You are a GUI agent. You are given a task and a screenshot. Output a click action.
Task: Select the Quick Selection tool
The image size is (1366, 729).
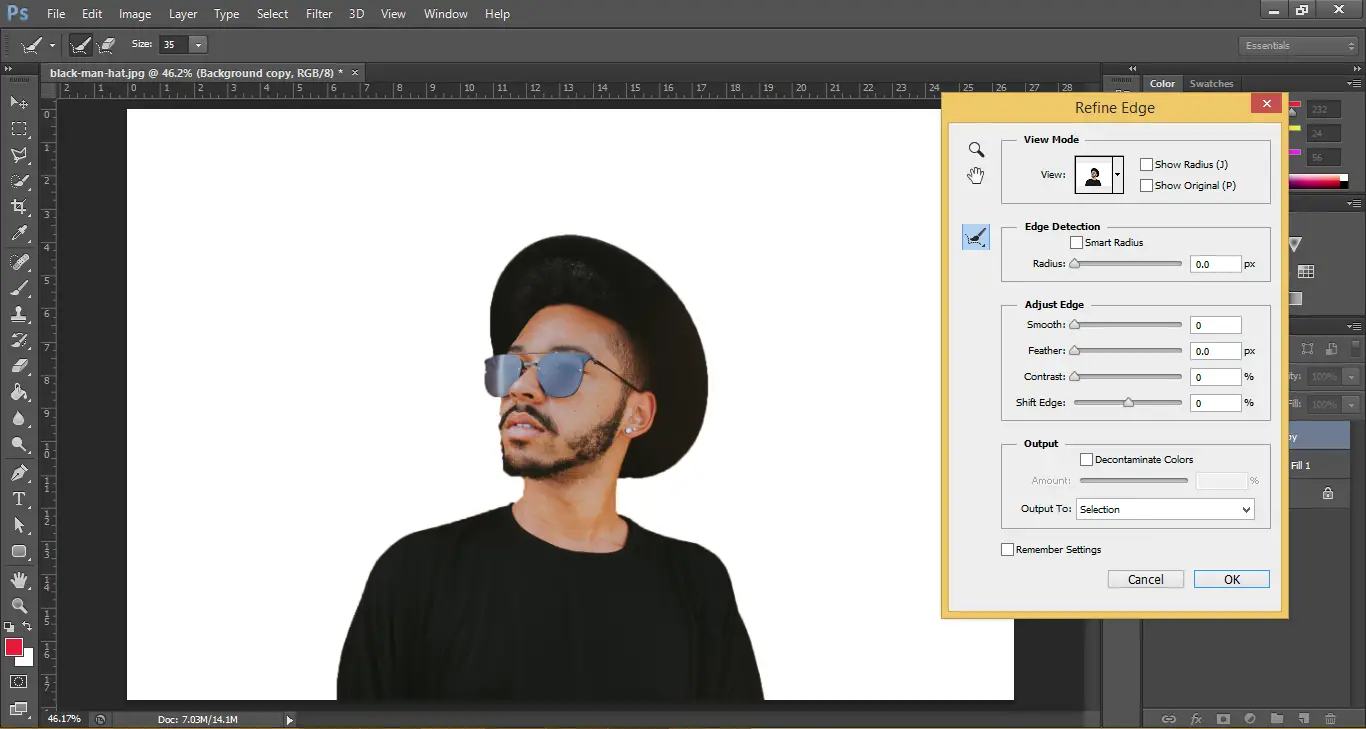tap(19, 181)
